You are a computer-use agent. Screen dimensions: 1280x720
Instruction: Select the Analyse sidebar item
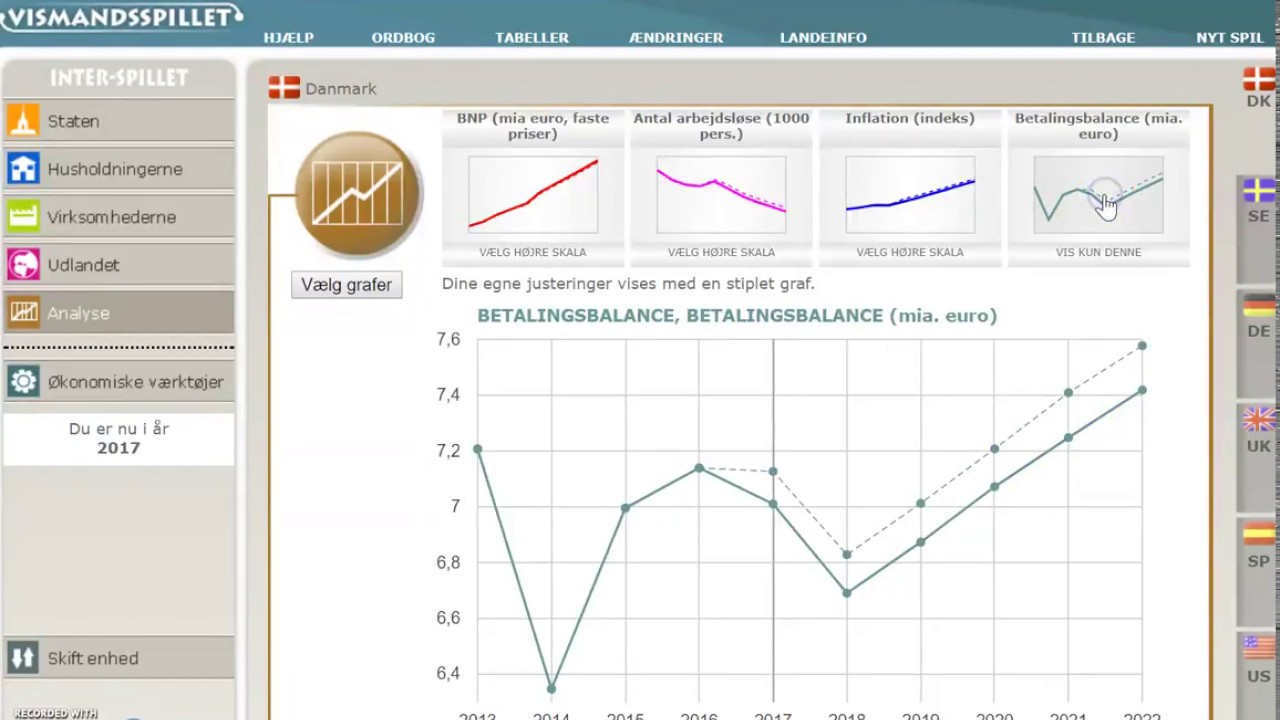click(x=119, y=313)
